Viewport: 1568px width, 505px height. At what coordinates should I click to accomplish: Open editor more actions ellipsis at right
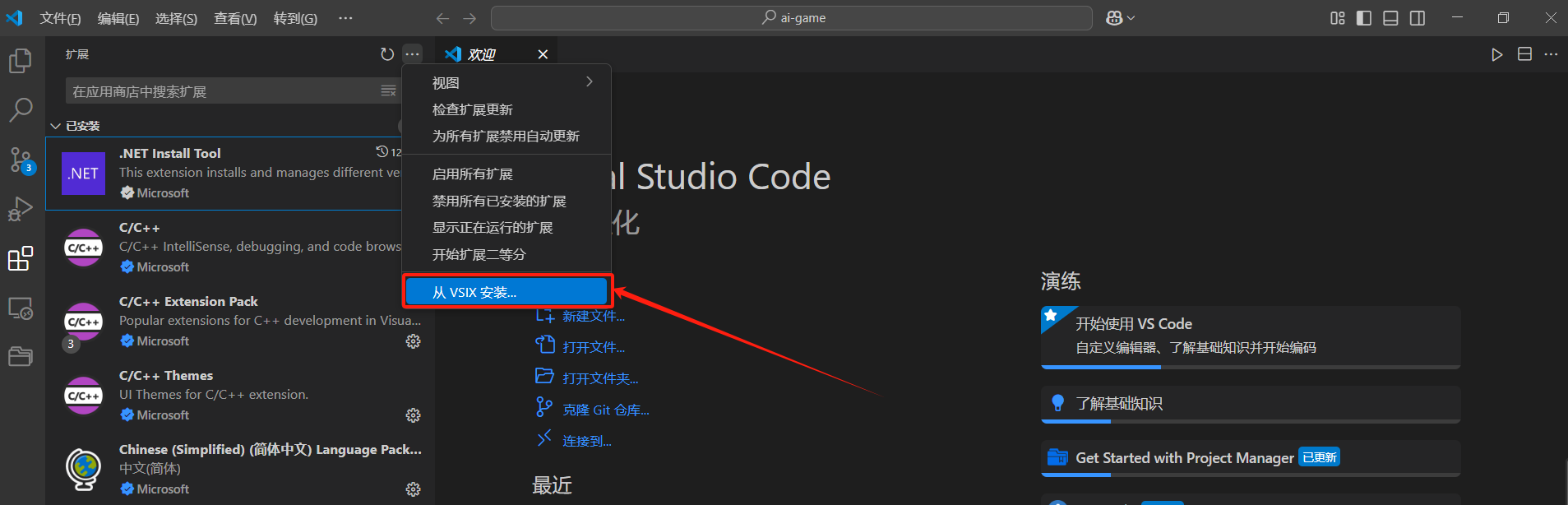pyautogui.click(x=1551, y=54)
